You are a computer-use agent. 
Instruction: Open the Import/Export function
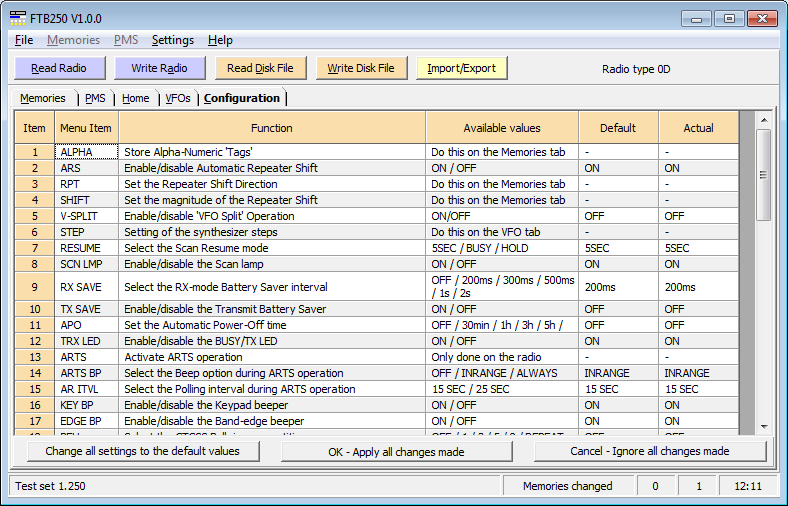click(461, 68)
